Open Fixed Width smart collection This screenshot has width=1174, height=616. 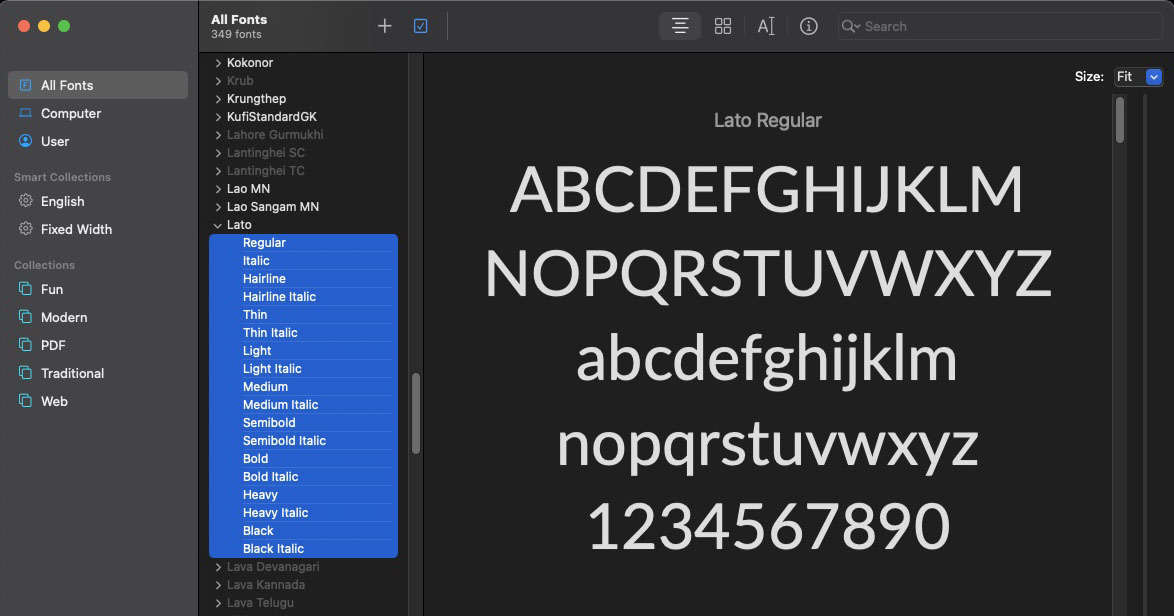pyautogui.click(x=98, y=229)
